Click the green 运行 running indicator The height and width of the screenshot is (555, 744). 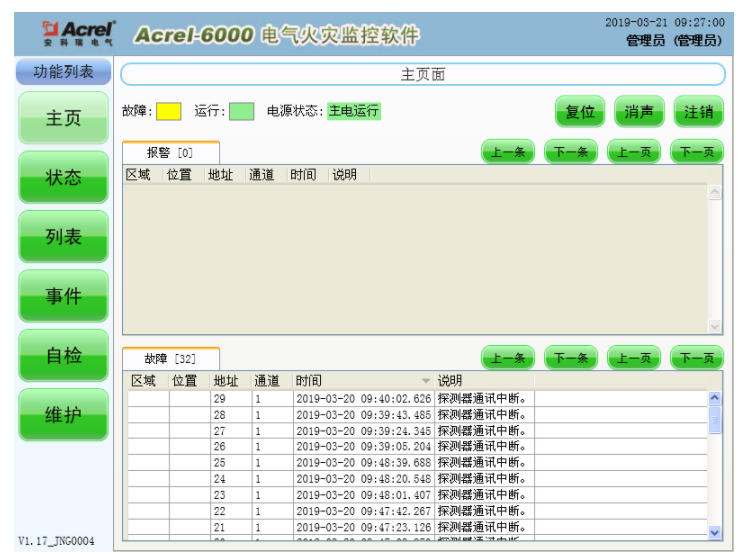point(241,112)
